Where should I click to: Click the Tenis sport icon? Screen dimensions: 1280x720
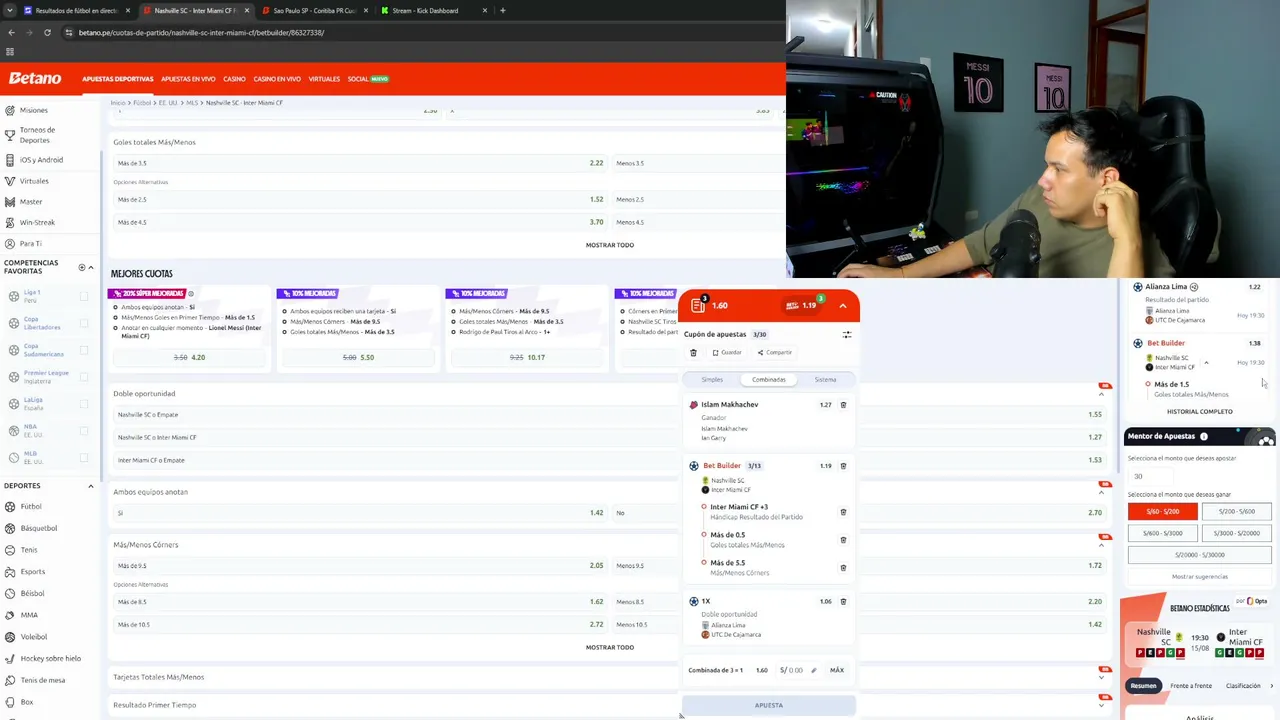coord(9,550)
